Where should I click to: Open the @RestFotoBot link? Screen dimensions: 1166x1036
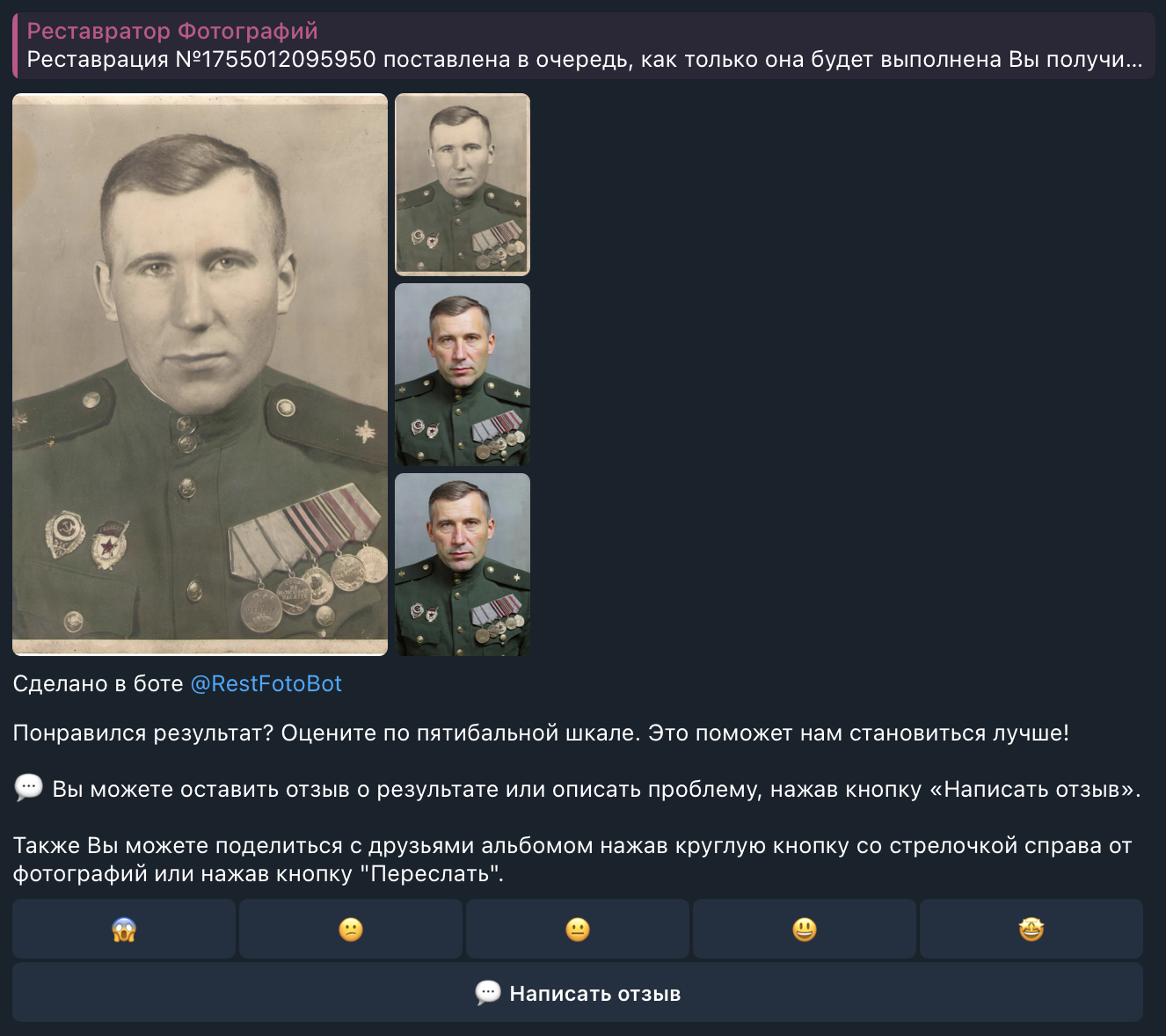pyautogui.click(x=266, y=683)
